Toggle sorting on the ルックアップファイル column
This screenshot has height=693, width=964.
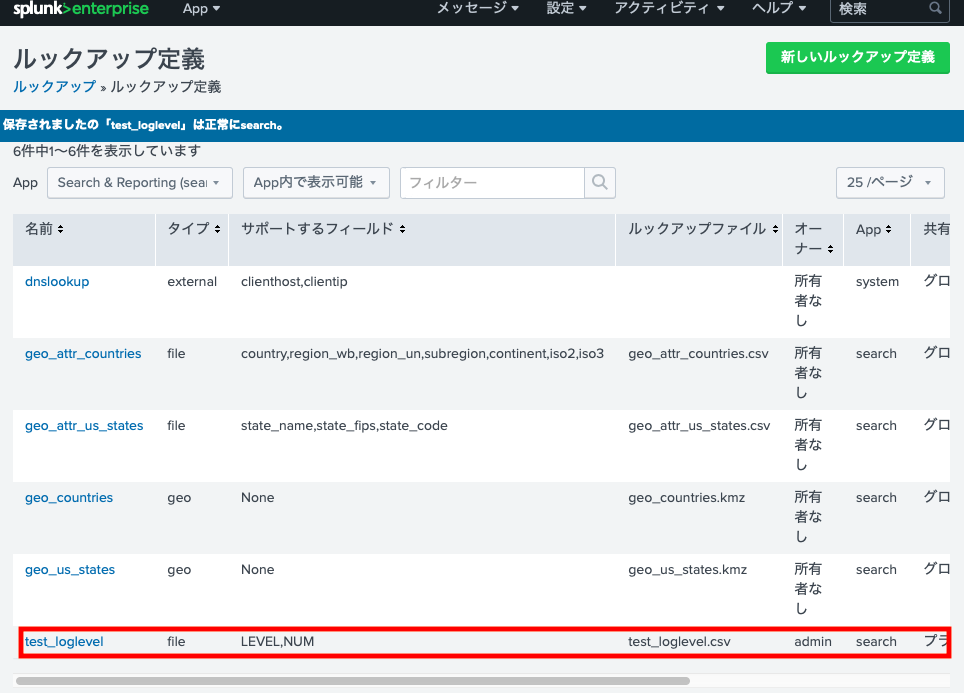click(x=700, y=228)
